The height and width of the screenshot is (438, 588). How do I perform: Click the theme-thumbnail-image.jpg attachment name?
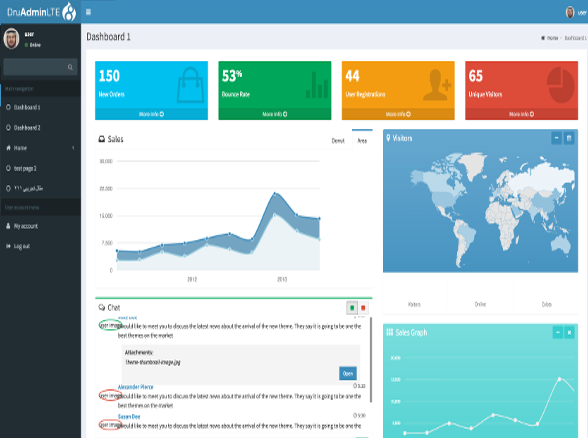[153, 362]
